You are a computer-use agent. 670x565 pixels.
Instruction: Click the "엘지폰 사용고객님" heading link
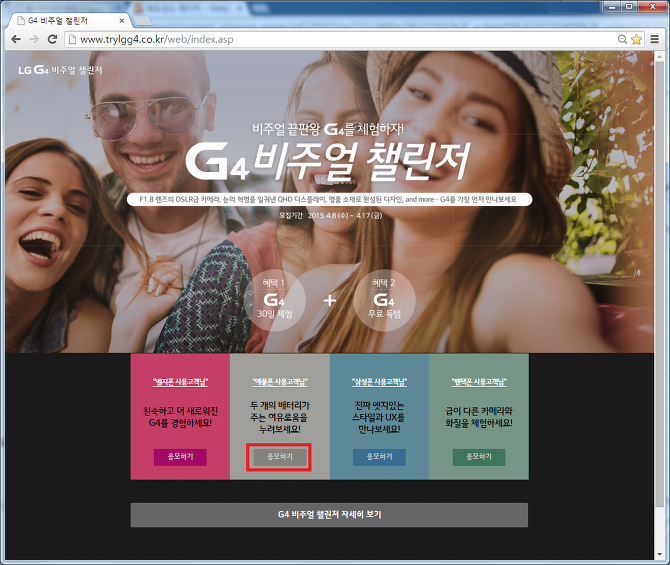click(x=180, y=382)
